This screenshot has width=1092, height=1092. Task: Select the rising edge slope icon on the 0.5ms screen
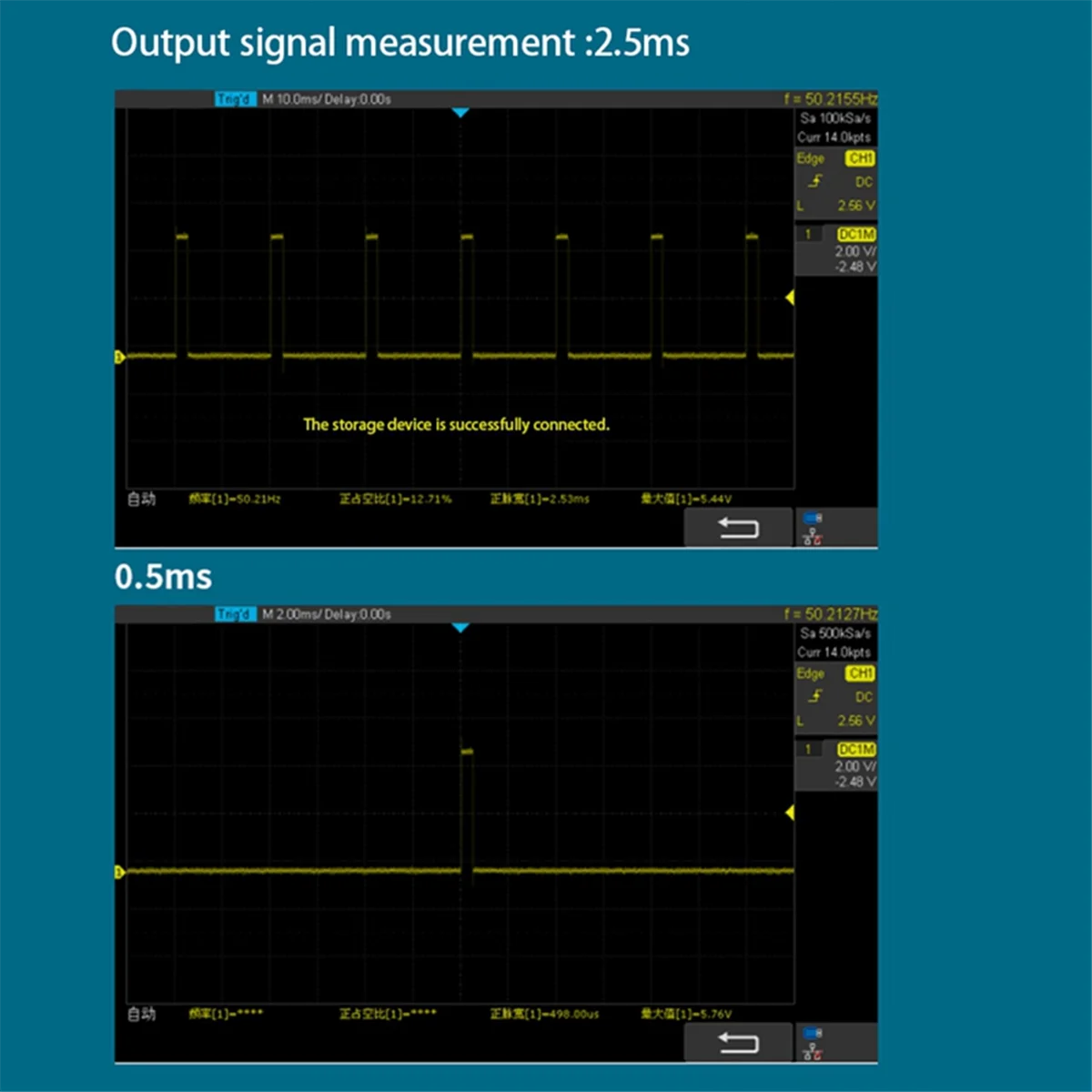pyautogui.click(x=815, y=696)
